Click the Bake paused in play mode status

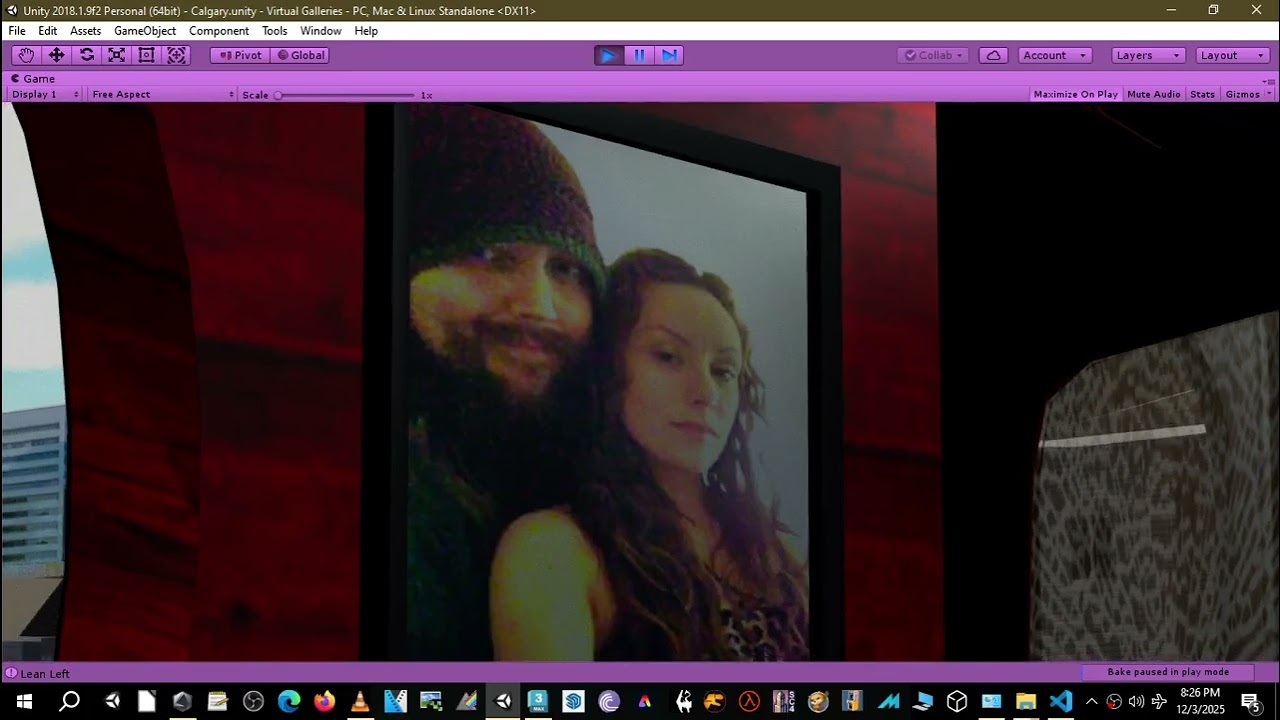point(1168,672)
